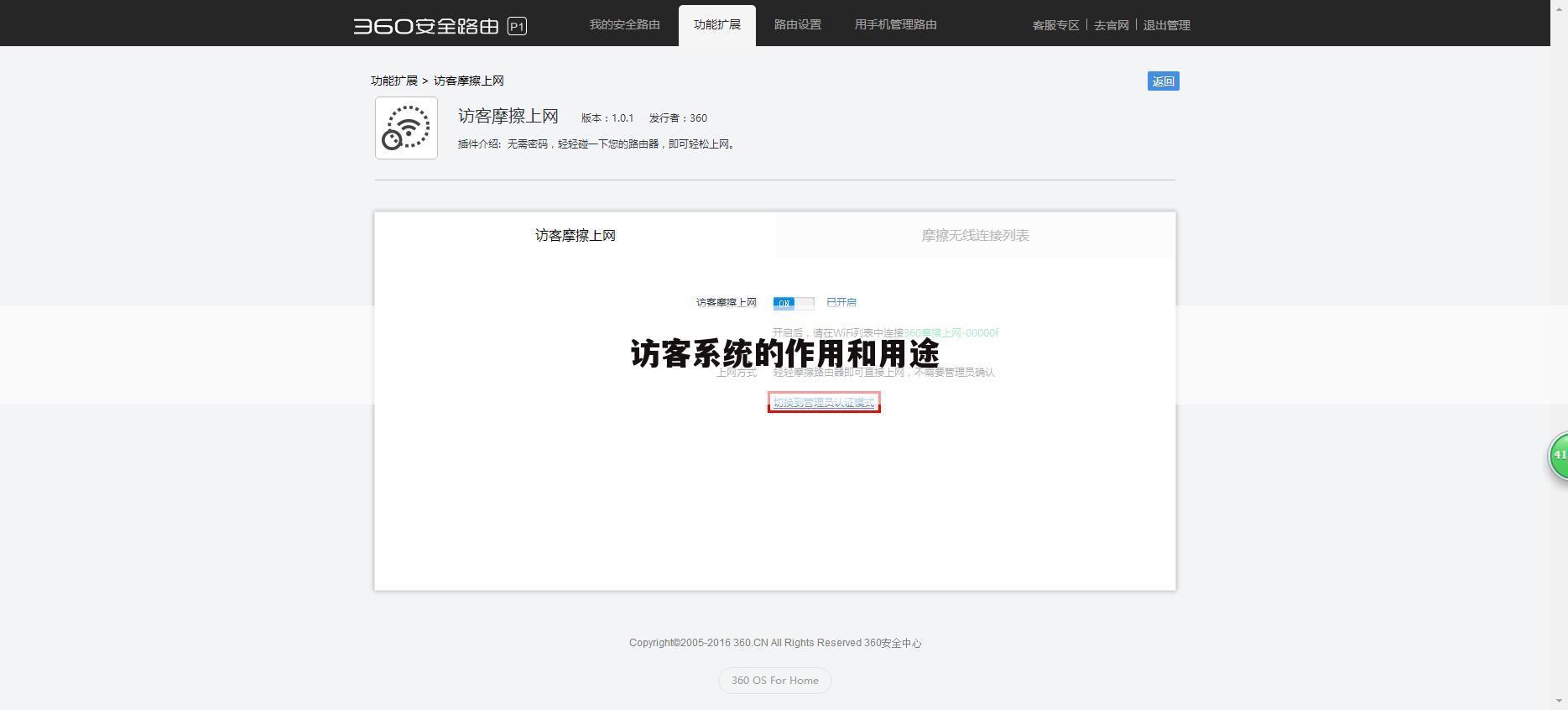Click the green floating ball icon
The width and height of the screenshot is (1568, 710).
tap(1558, 456)
